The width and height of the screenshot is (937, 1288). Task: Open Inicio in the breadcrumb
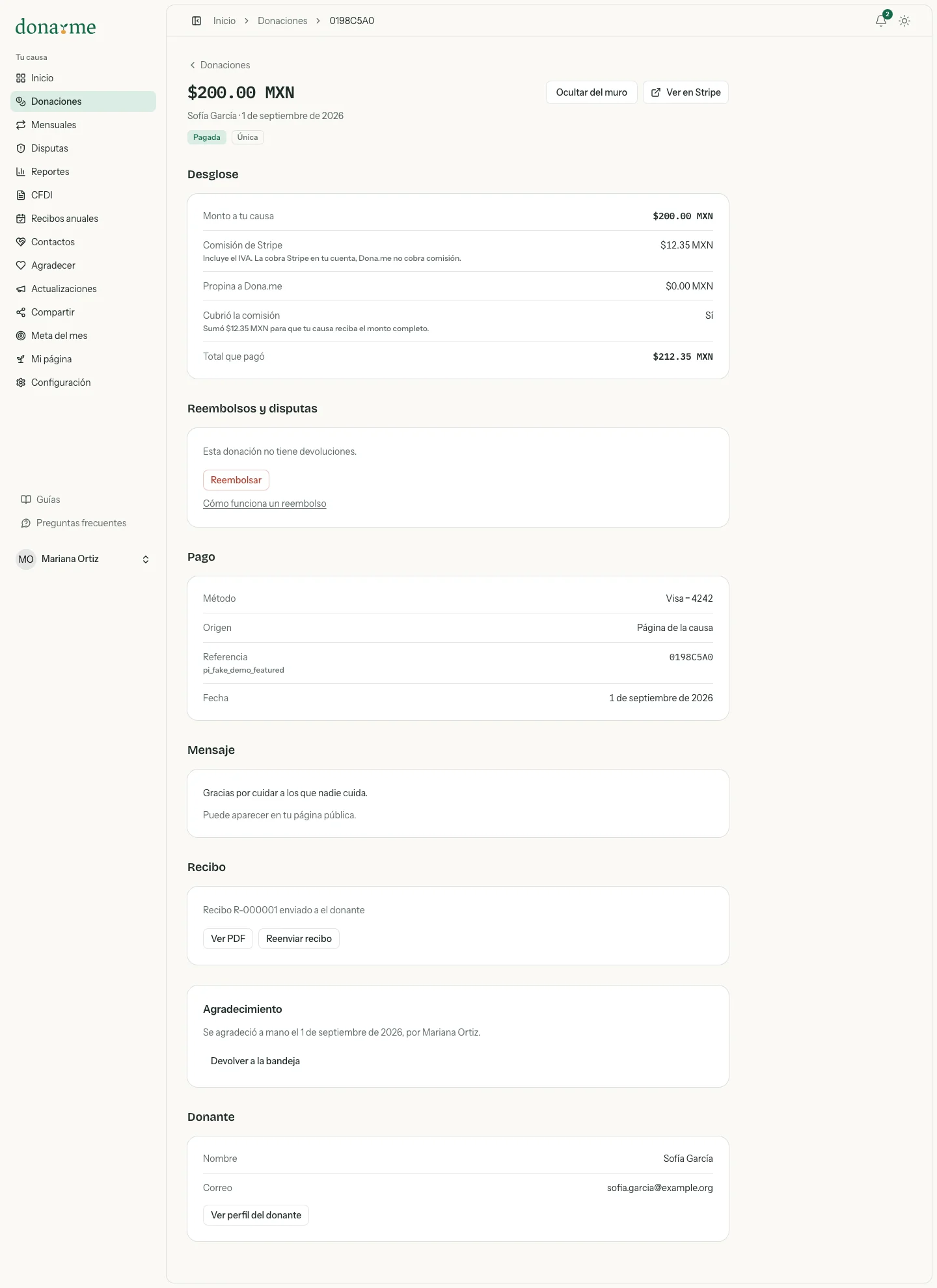click(x=224, y=21)
